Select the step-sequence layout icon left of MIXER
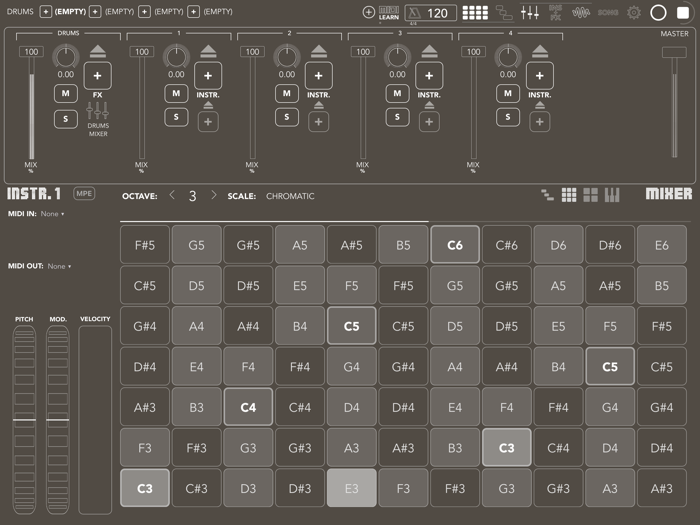700x525 pixels. [x=547, y=195]
